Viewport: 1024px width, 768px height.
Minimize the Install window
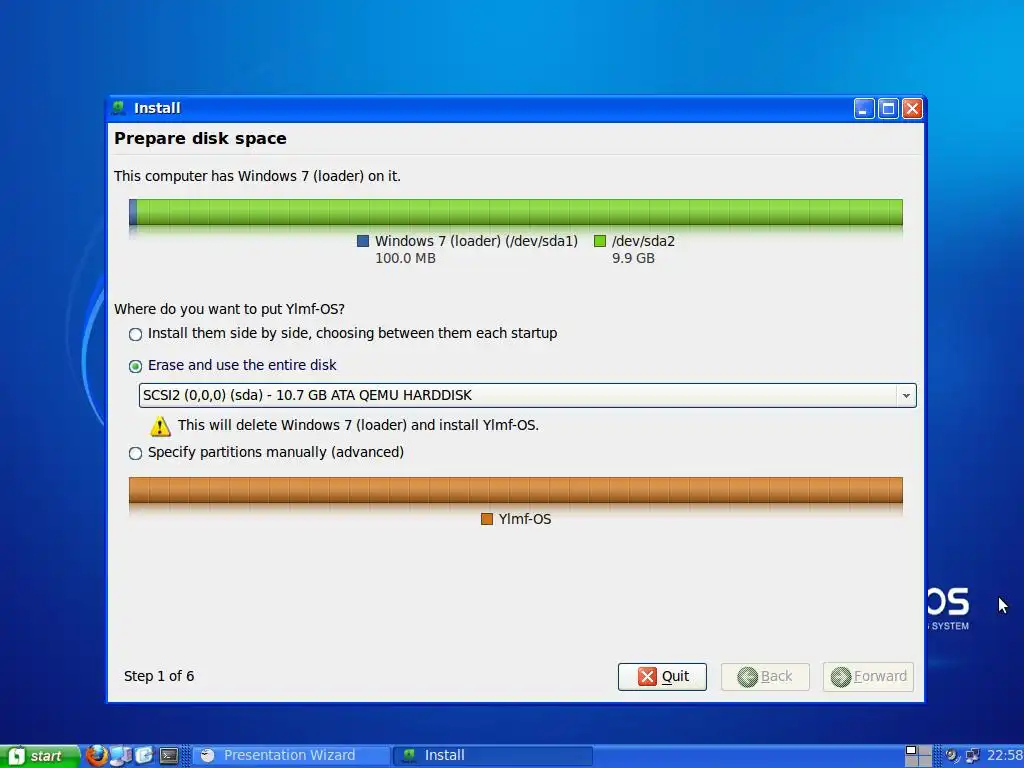863,108
